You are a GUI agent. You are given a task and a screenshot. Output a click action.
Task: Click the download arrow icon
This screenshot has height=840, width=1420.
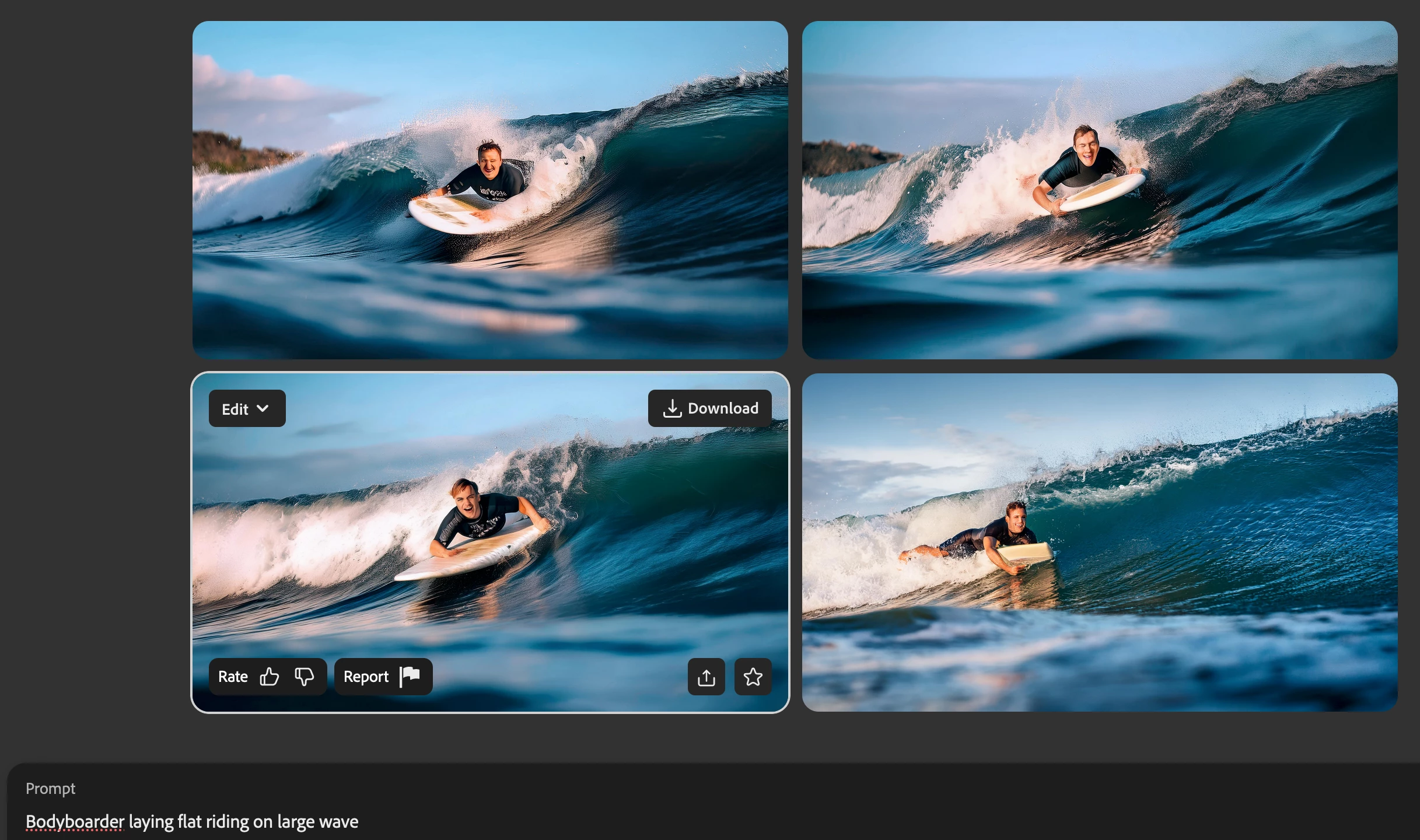672,408
